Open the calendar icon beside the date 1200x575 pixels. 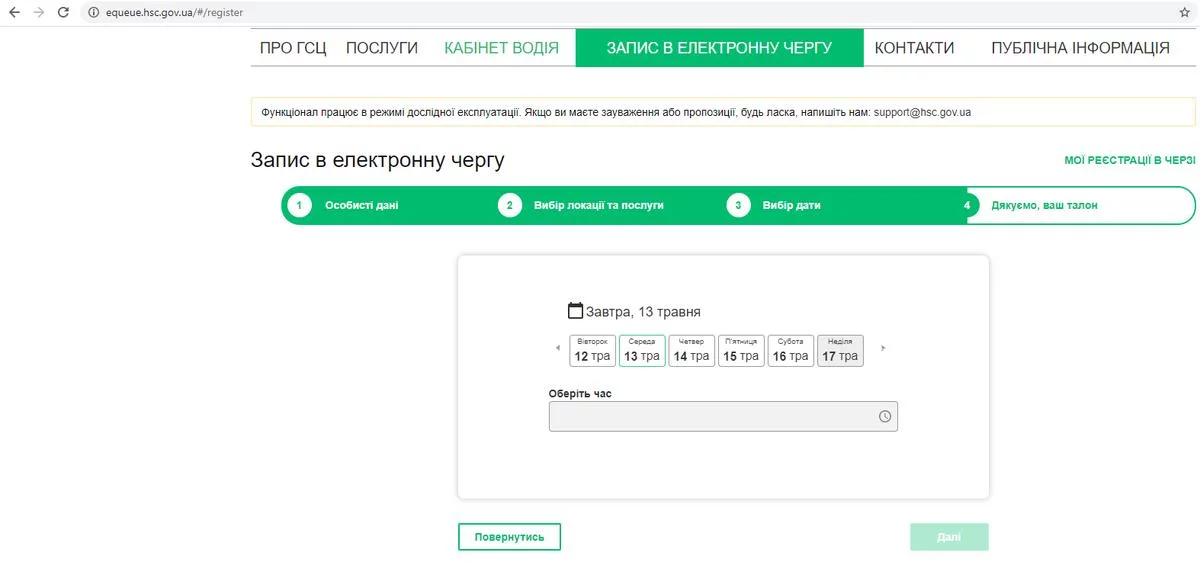pyautogui.click(x=575, y=310)
